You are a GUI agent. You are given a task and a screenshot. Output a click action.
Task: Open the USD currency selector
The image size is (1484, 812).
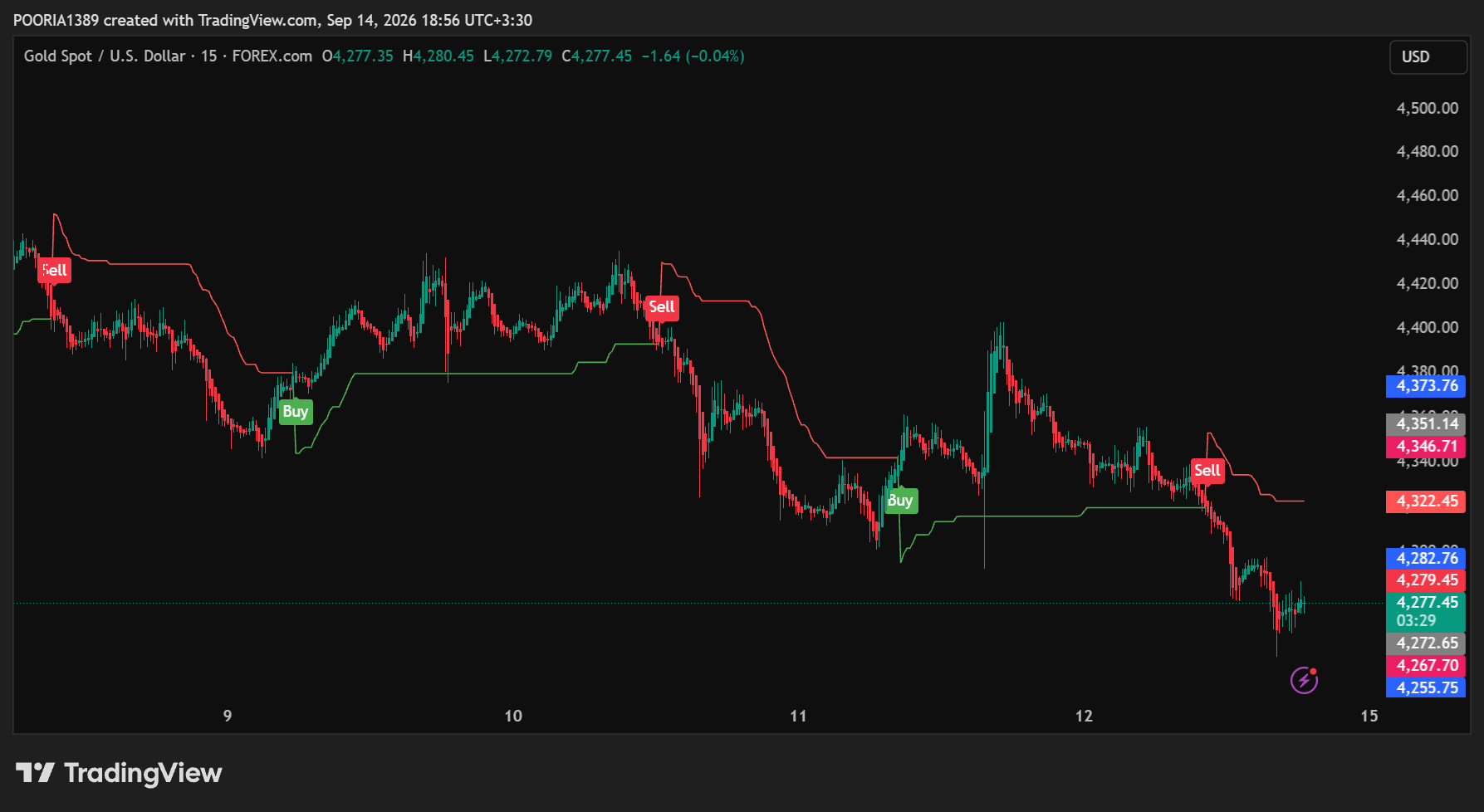tap(1428, 57)
